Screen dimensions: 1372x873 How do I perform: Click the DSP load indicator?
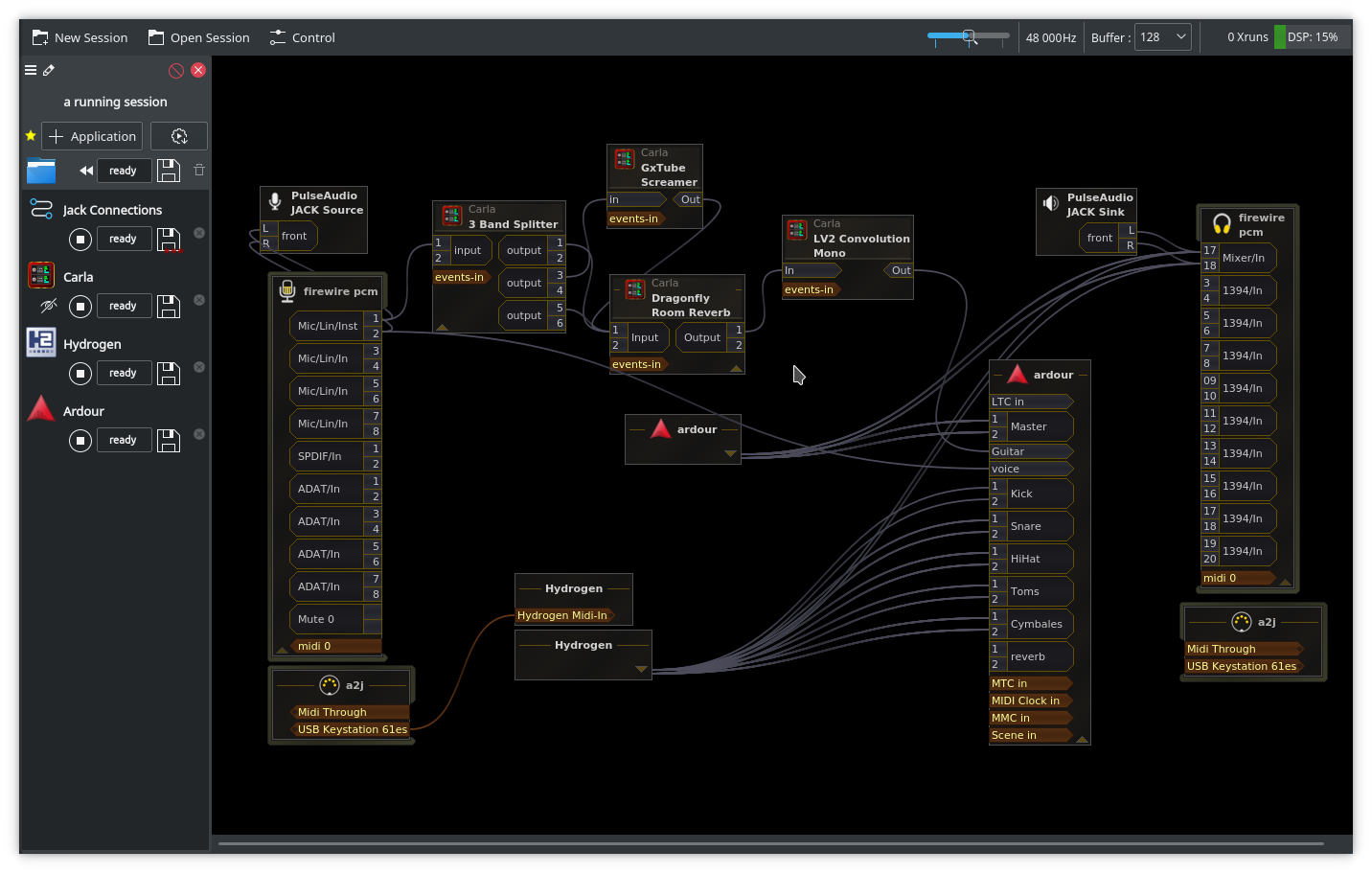(x=1313, y=37)
